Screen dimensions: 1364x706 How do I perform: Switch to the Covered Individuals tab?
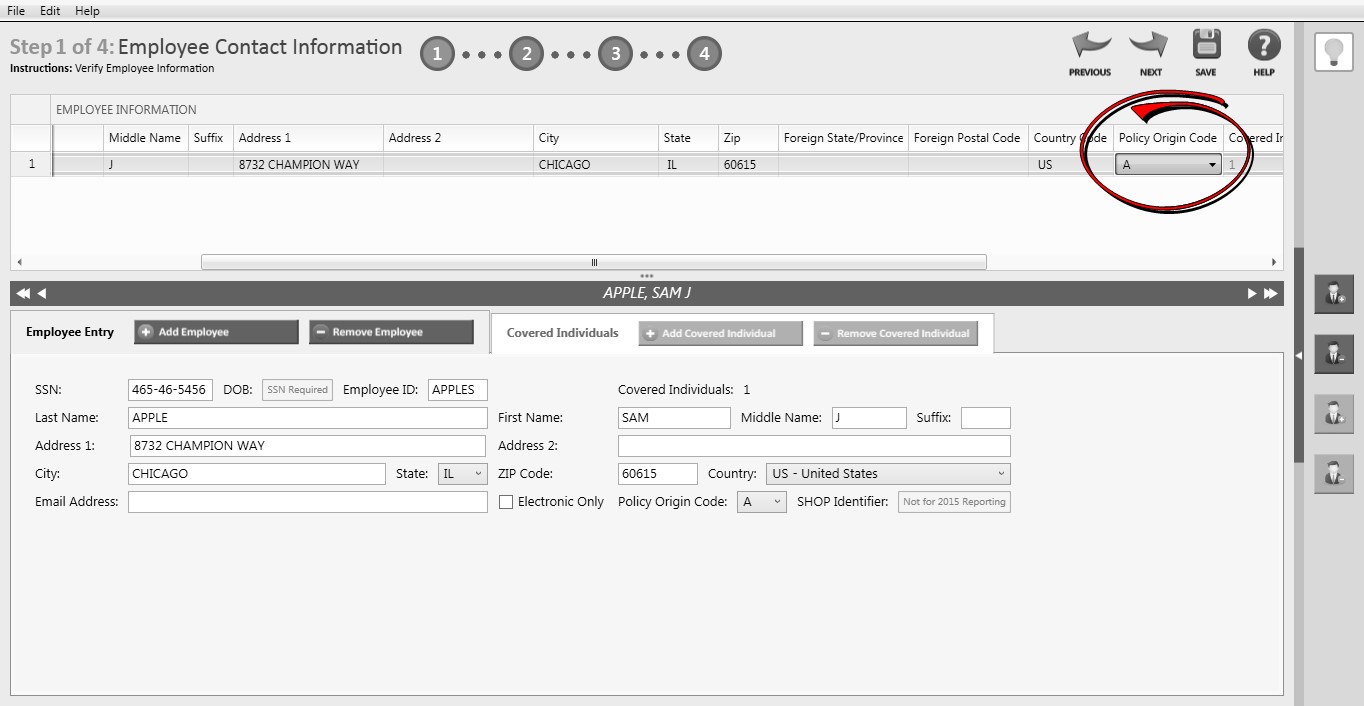coord(562,333)
